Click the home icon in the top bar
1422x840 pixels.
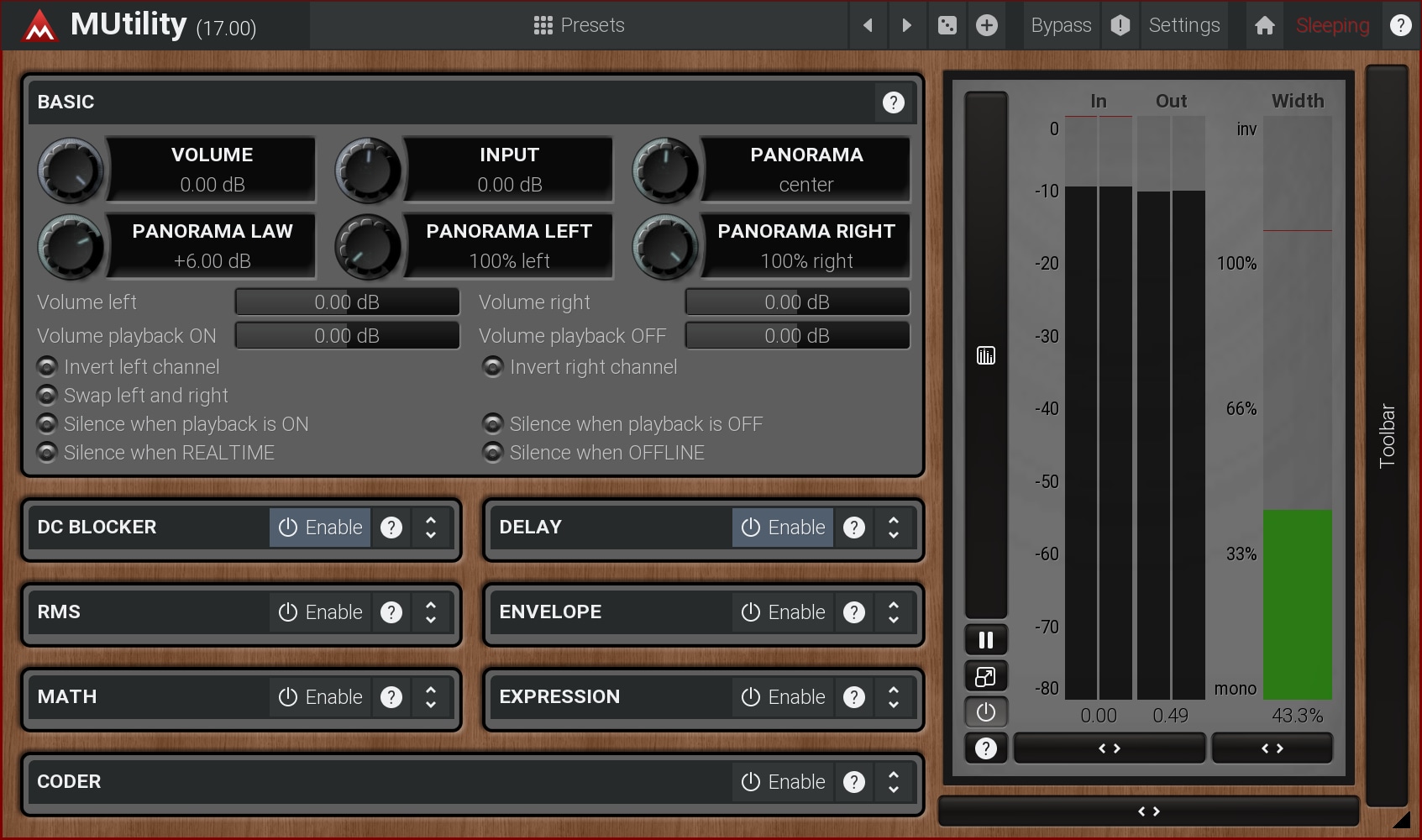tap(1264, 25)
